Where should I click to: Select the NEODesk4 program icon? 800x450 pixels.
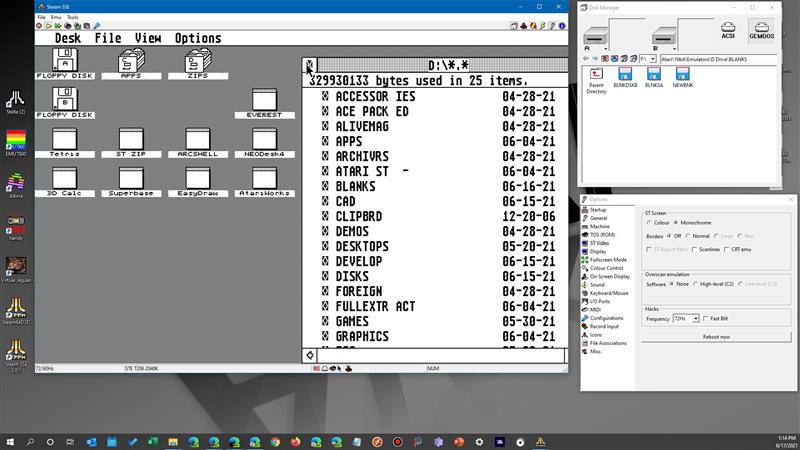[264, 142]
